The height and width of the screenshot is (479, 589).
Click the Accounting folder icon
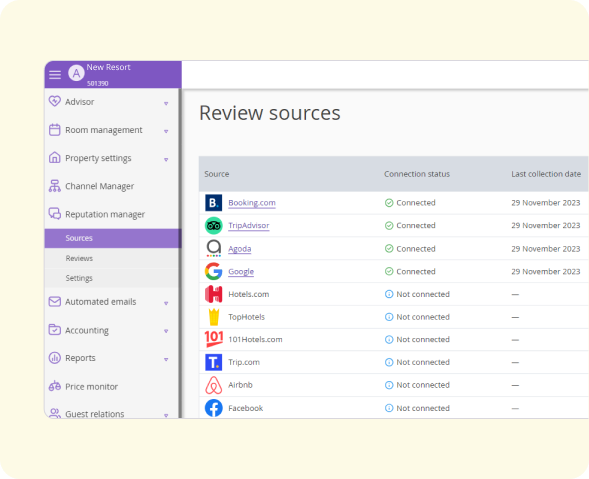click(x=54, y=329)
